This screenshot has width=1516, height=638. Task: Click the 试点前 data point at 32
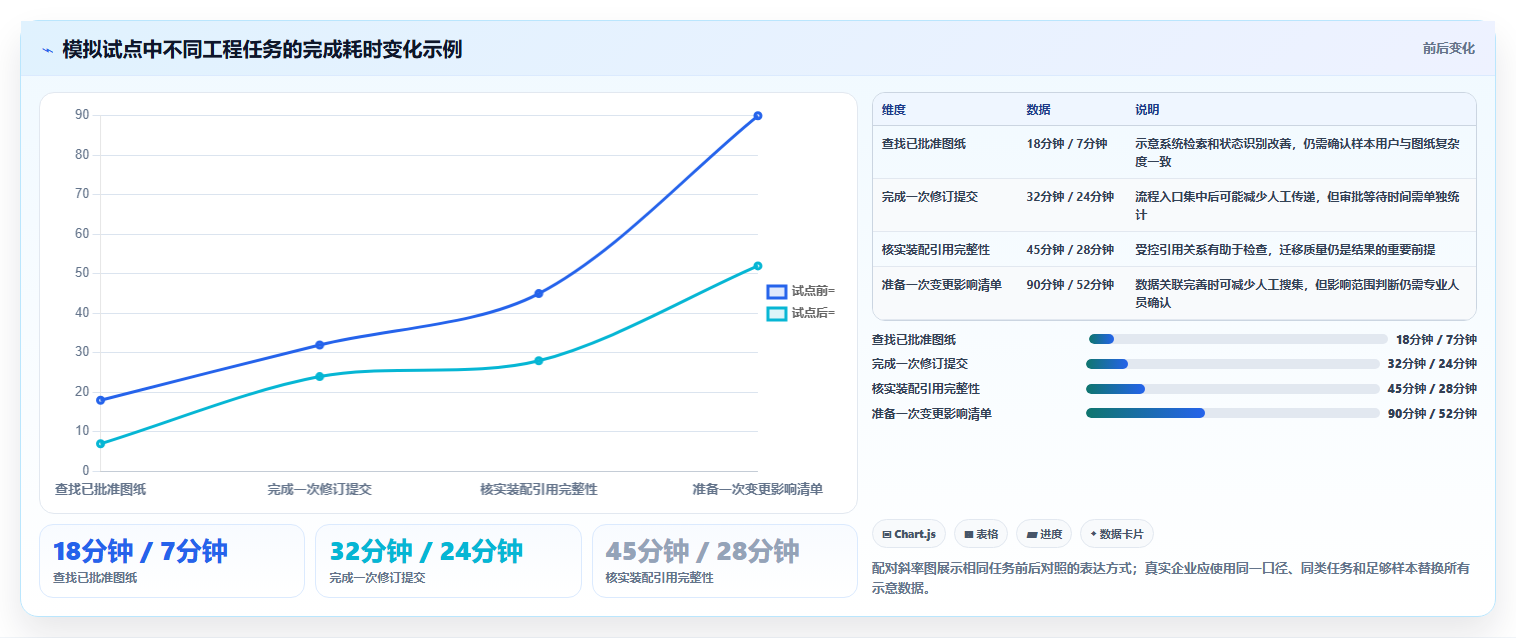(320, 345)
